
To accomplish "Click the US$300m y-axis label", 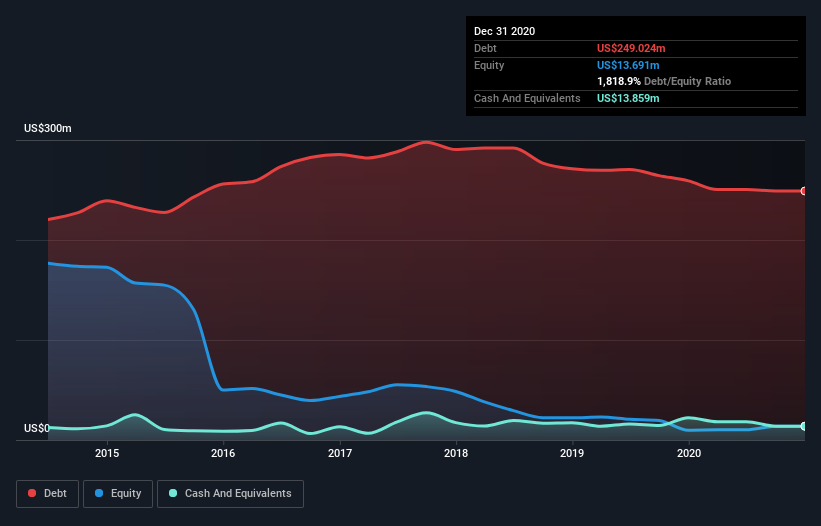I will [48, 128].
